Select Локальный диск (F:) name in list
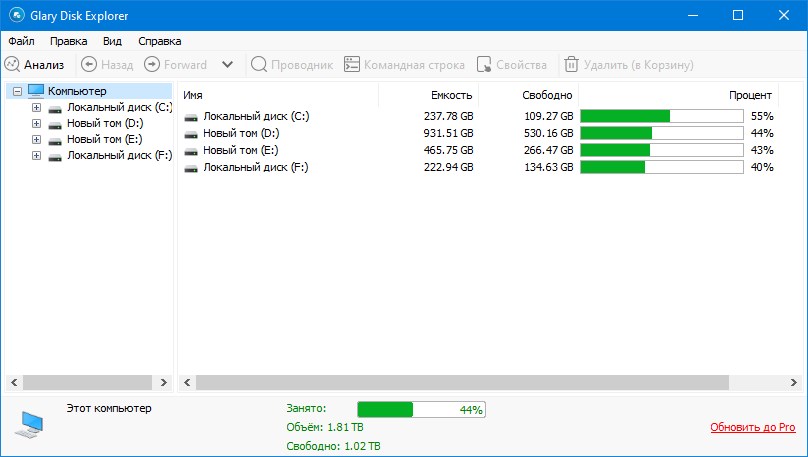808x457 pixels. click(256, 167)
